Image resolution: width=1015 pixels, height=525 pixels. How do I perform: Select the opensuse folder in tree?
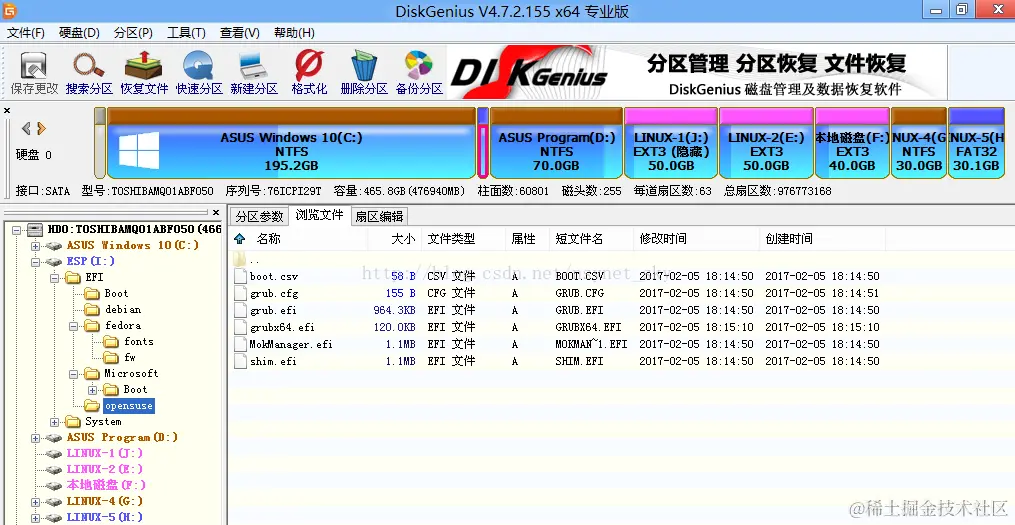129,406
